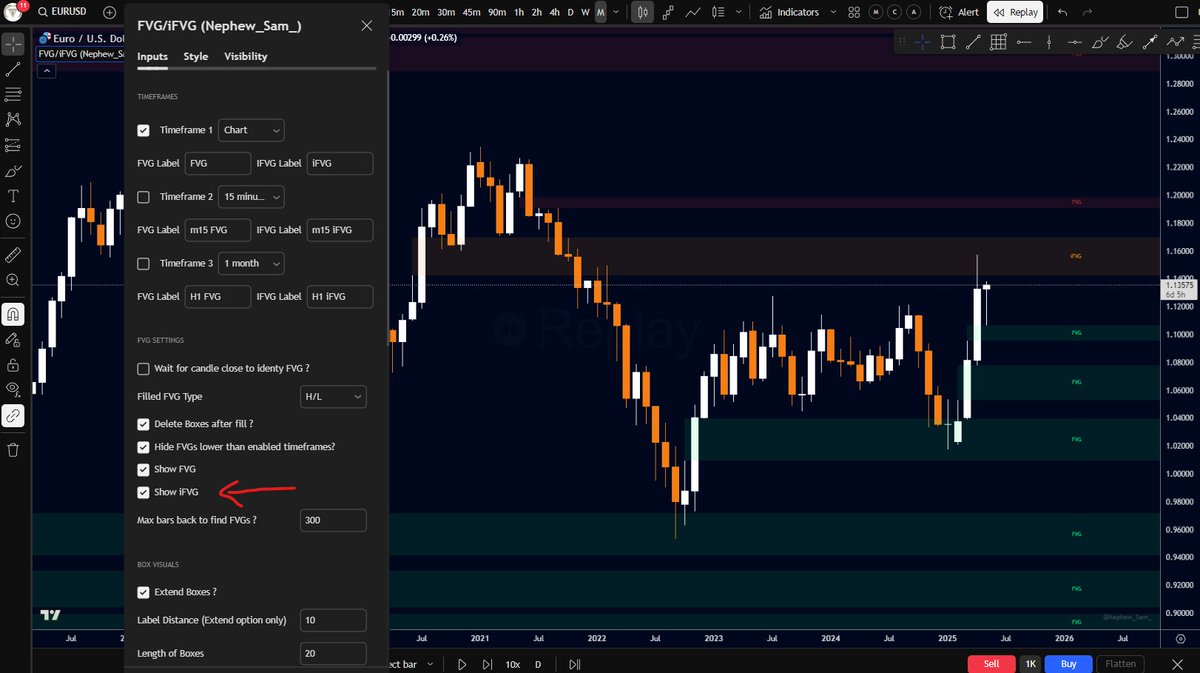This screenshot has height=673, width=1200.
Task: Check Wait for candle close option
Action: [143, 369]
